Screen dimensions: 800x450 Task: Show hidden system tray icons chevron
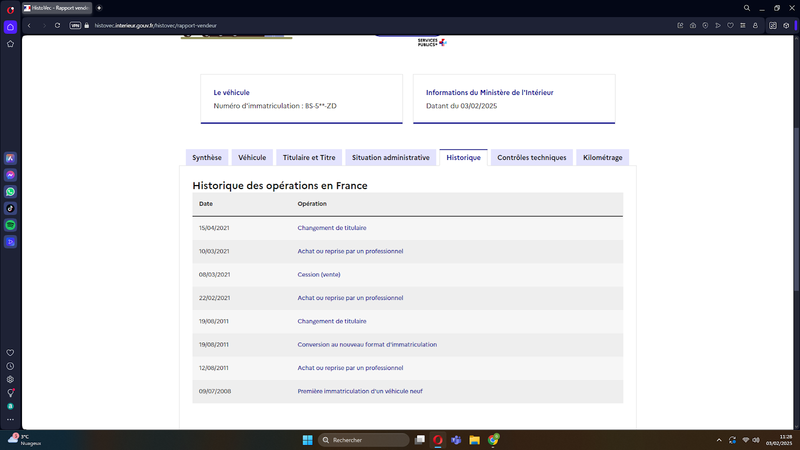(719, 440)
